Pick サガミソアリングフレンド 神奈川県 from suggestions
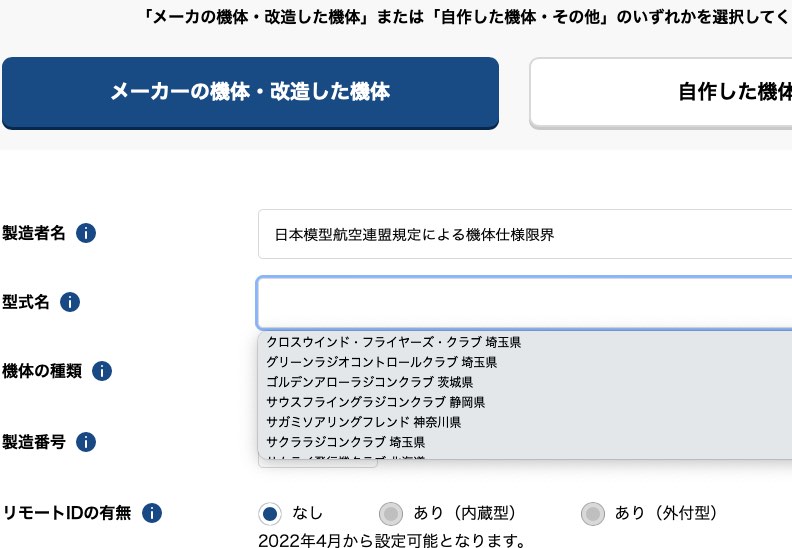 pyautogui.click(x=364, y=422)
